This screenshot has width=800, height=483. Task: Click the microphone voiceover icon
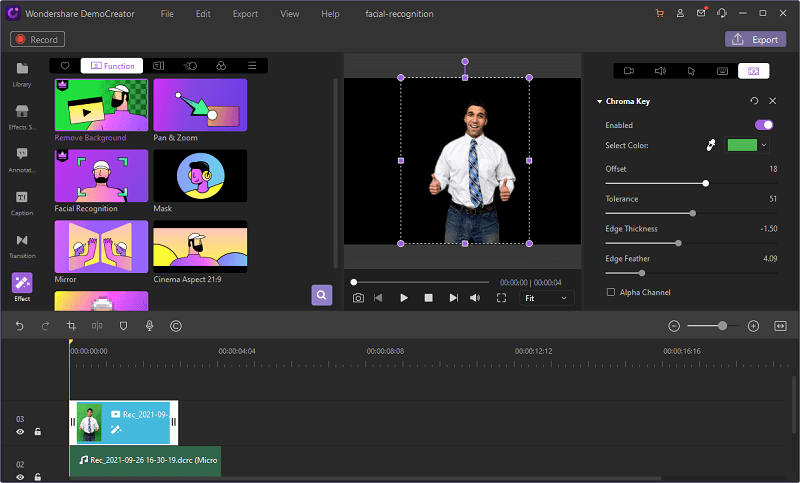[149, 326]
